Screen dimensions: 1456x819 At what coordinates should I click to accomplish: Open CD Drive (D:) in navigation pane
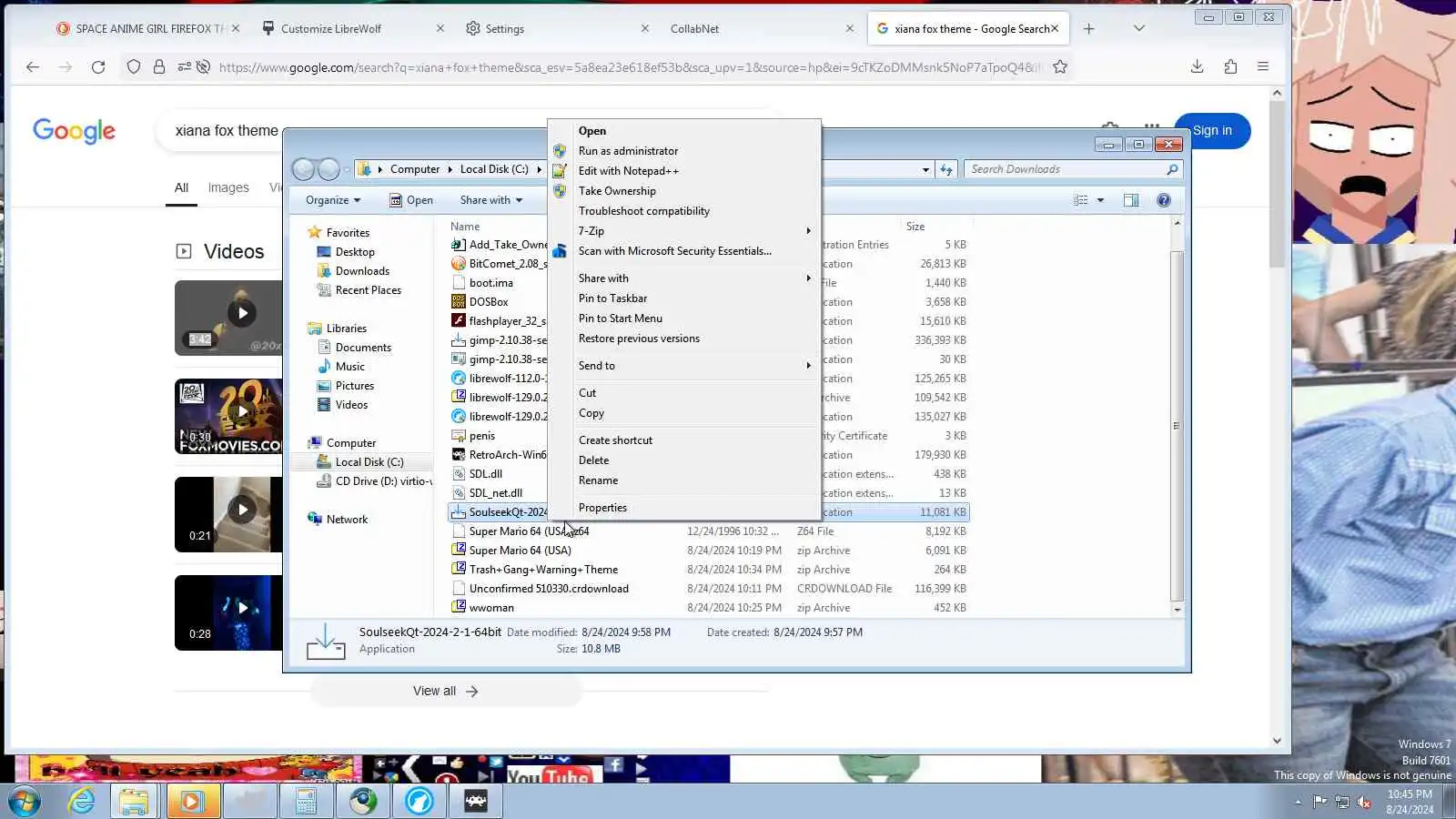(374, 481)
